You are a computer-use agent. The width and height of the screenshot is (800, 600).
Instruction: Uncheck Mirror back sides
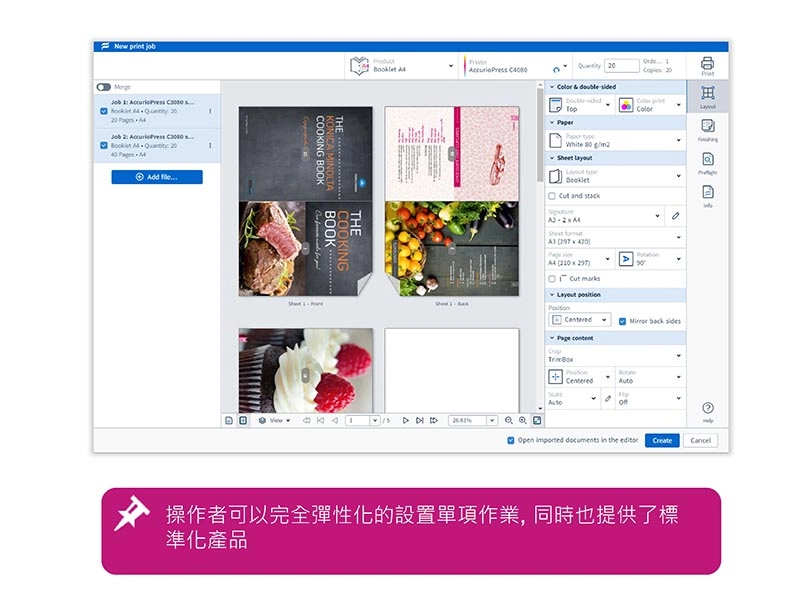tap(622, 321)
